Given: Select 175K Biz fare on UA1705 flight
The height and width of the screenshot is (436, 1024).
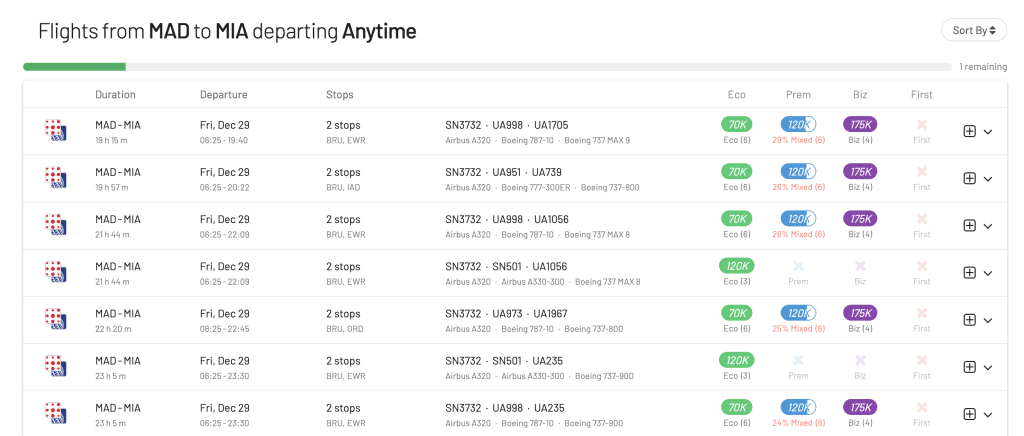Looking at the screenshot, I should (x=860, y=124).
